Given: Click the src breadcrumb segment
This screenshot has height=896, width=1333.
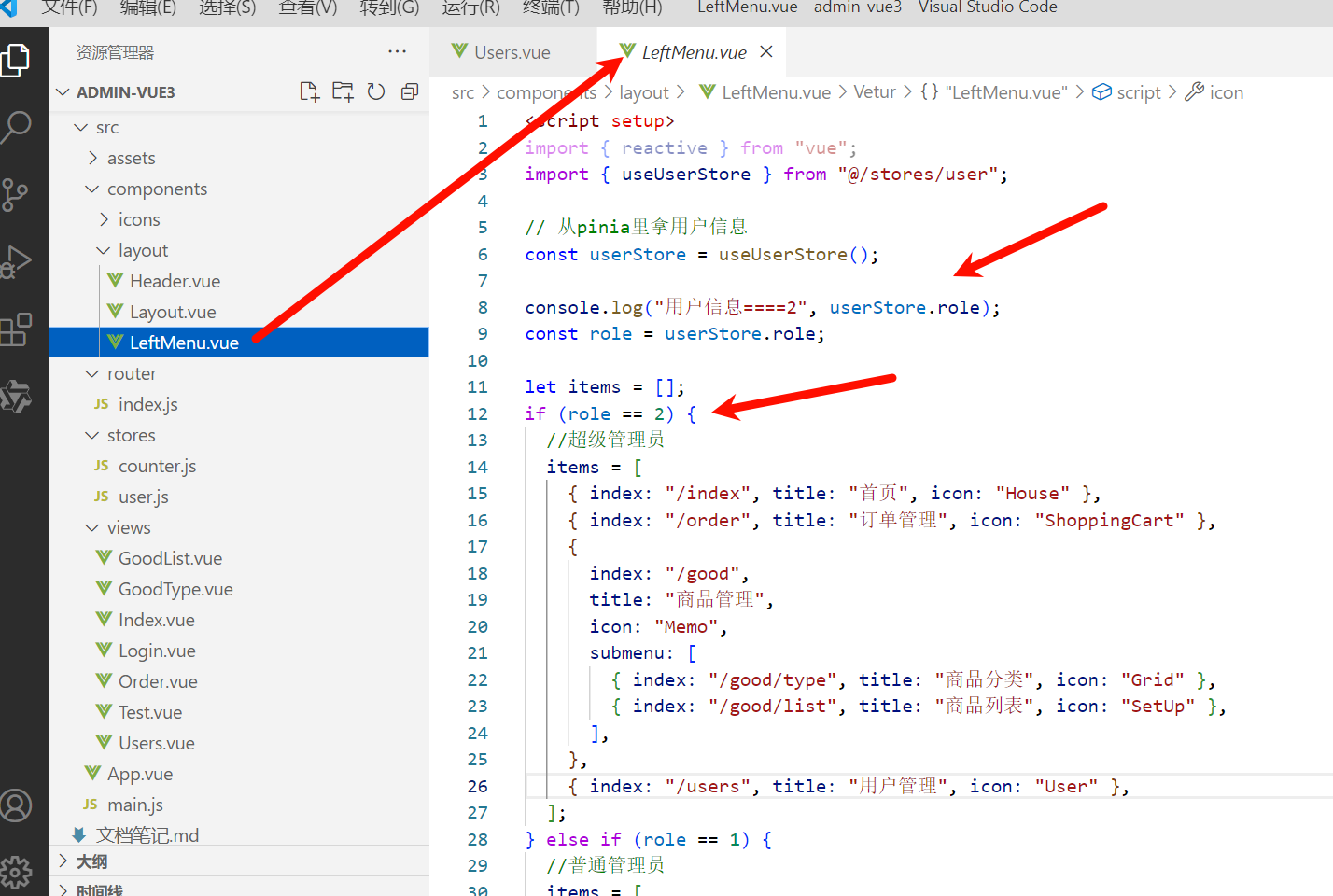Looking at the screenshot, I should 463,92.
